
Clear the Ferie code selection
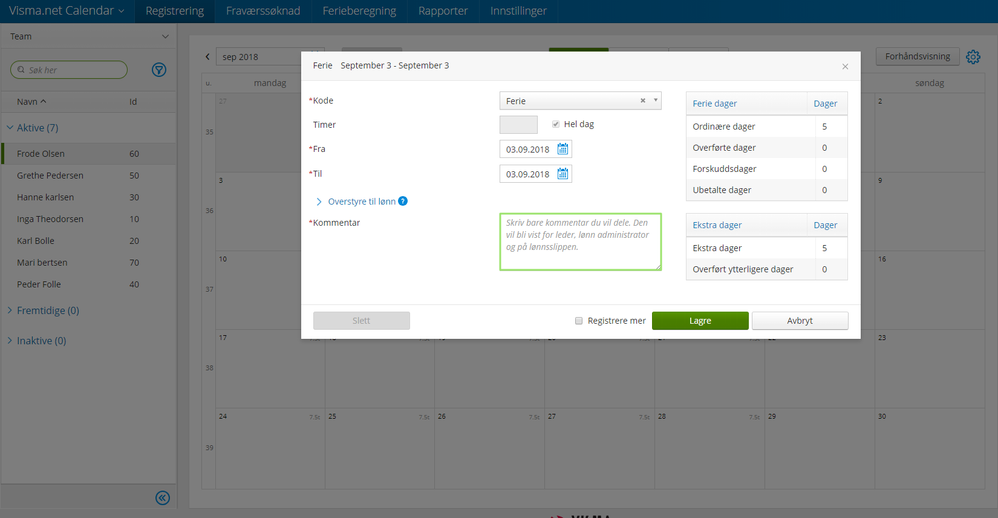(643, 101)
